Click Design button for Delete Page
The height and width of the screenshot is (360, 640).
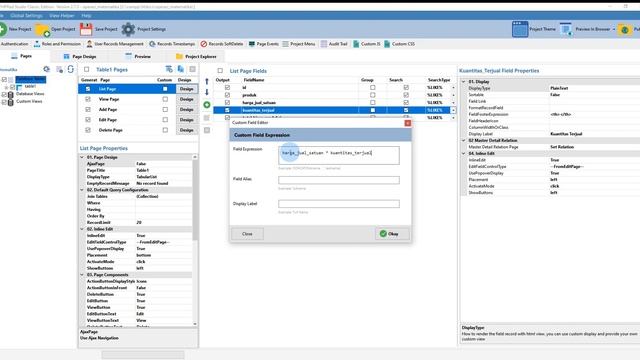[187, 130]
